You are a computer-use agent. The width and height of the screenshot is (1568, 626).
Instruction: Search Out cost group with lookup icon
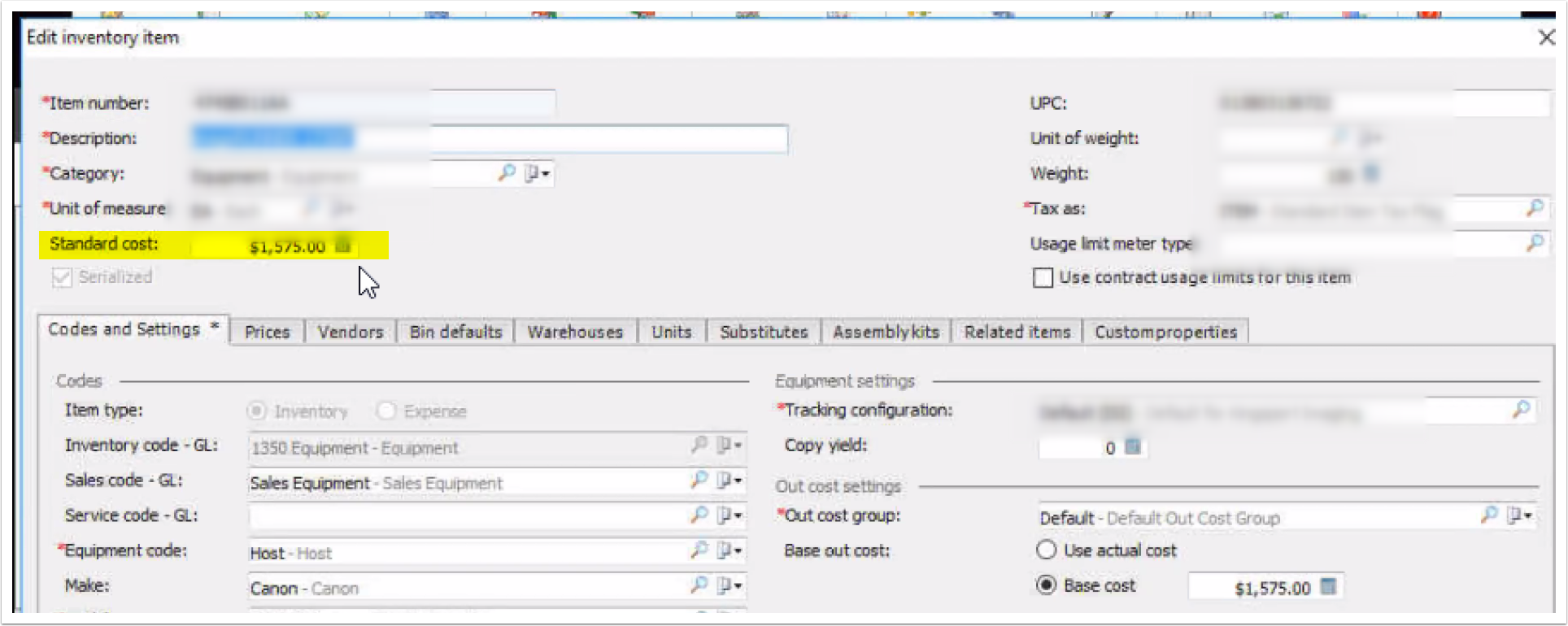click(1489, 515)
